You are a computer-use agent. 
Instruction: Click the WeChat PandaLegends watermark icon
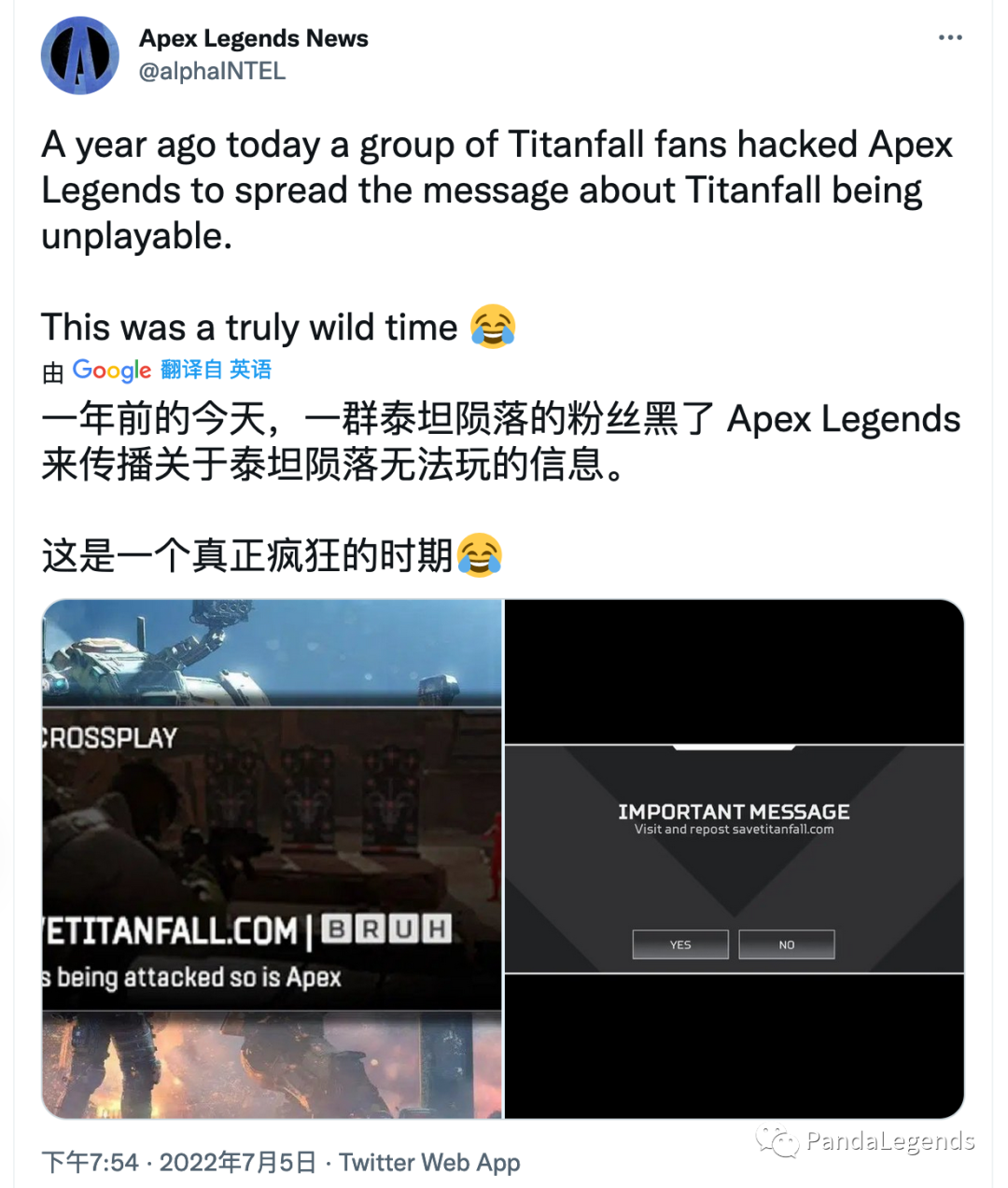click(x=777, y=1140)
